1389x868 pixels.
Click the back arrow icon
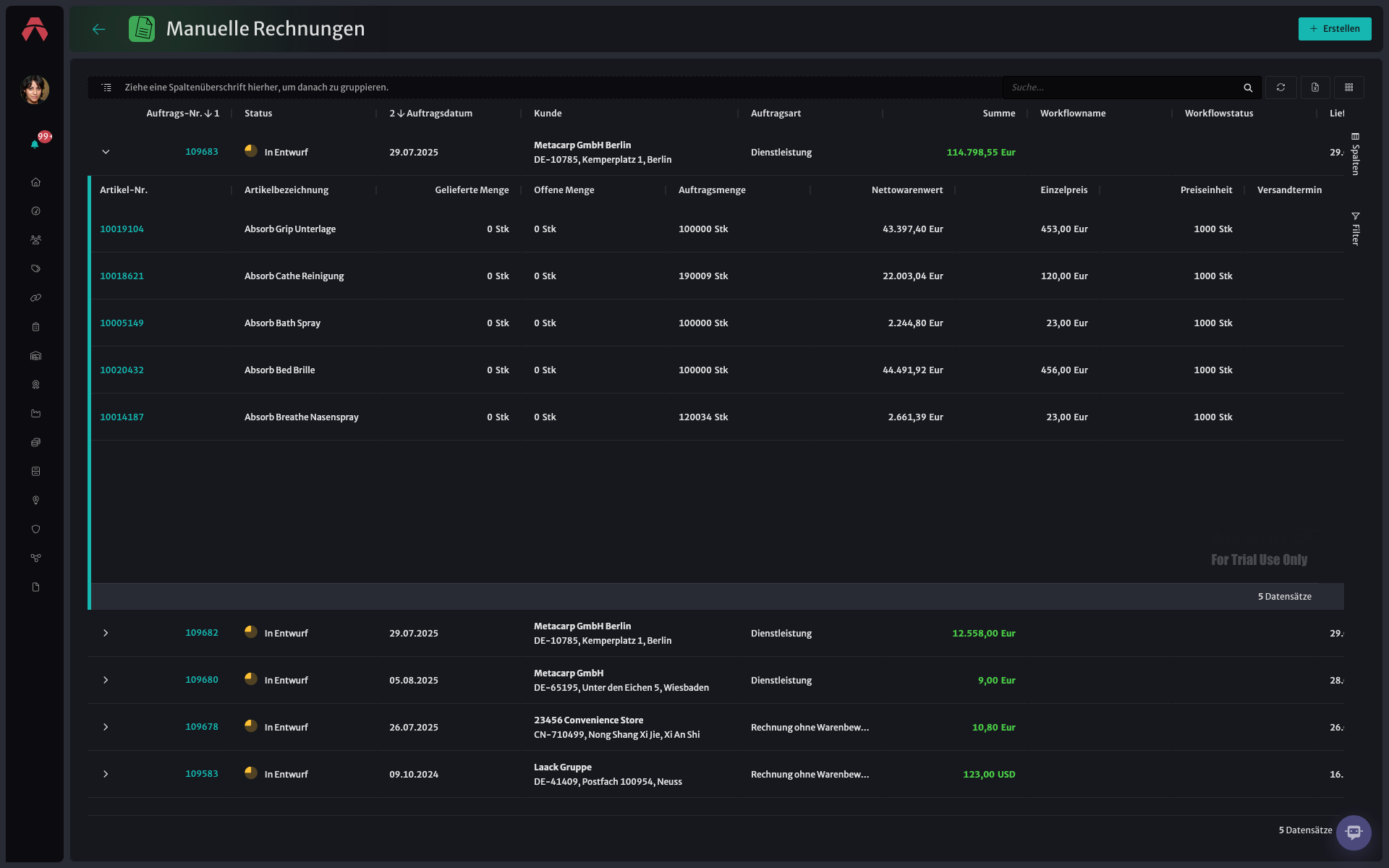coord(99,29)
